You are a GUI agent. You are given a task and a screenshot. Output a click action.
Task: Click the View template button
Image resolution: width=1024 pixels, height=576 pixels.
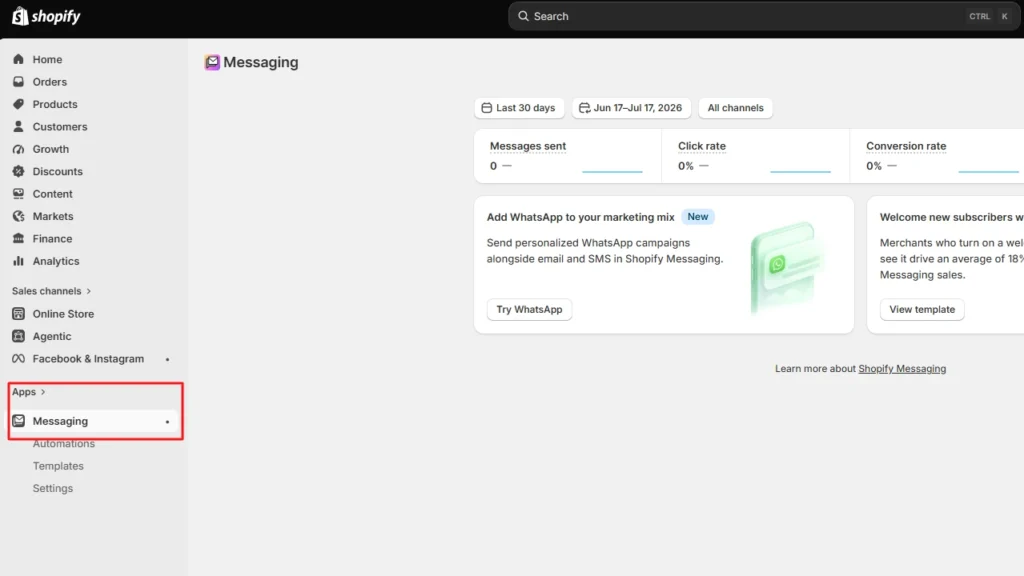(x=922, y=310)
